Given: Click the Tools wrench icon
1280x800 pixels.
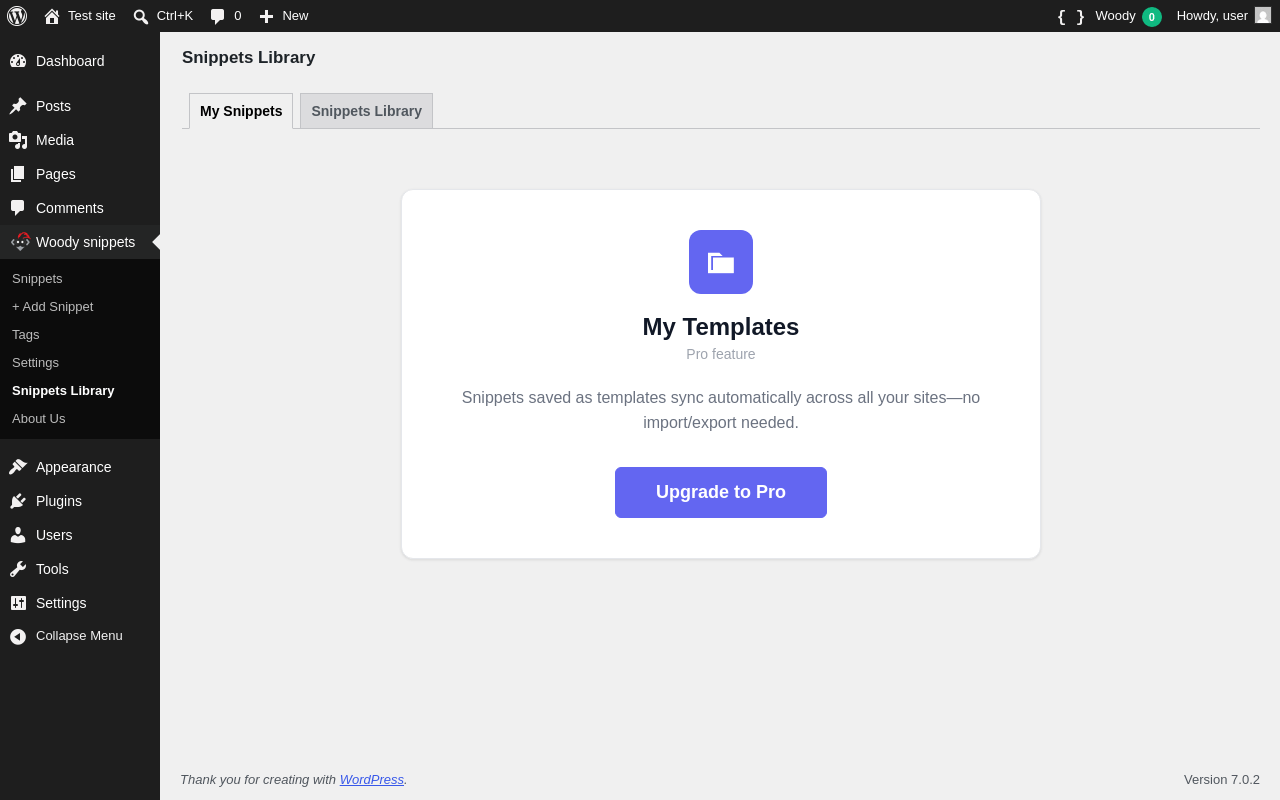Looking at the screenshot, I should [18, 569].
